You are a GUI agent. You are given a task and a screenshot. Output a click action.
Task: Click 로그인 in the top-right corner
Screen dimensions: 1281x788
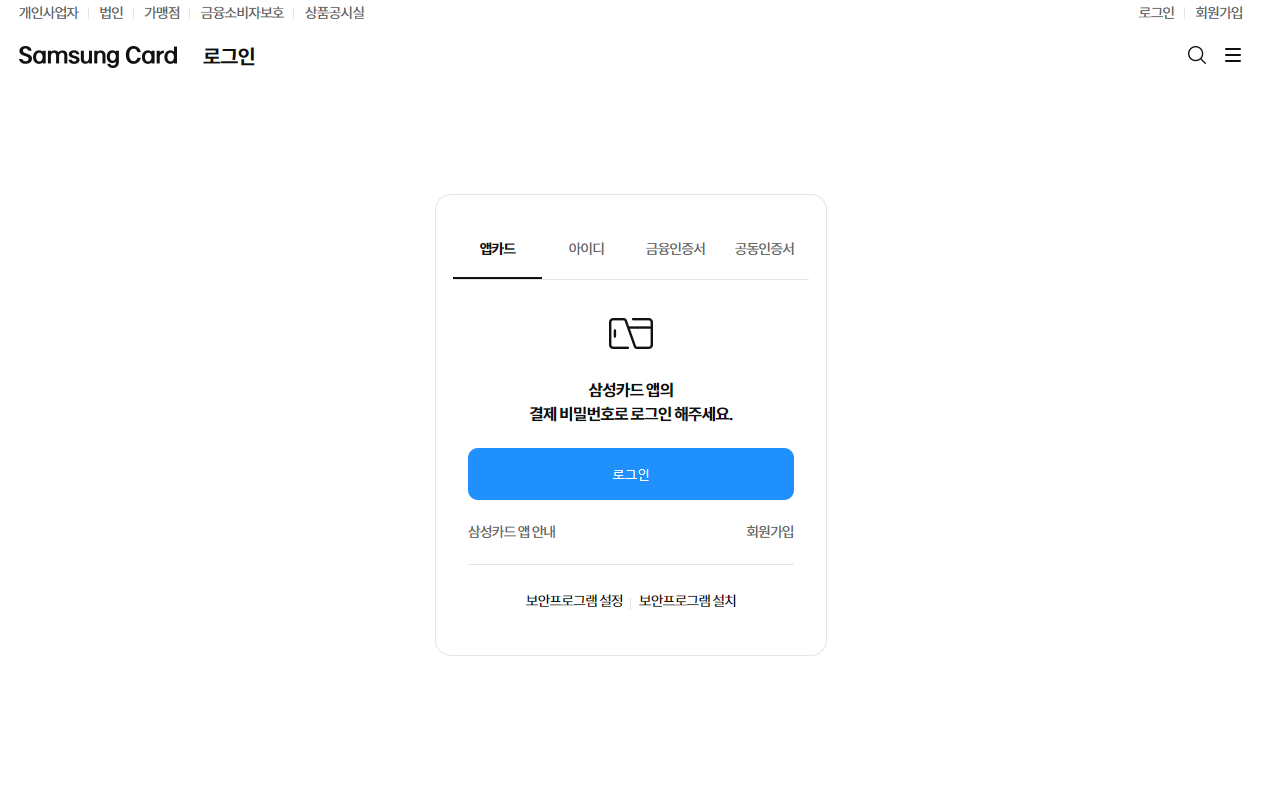pos(1156,12)
